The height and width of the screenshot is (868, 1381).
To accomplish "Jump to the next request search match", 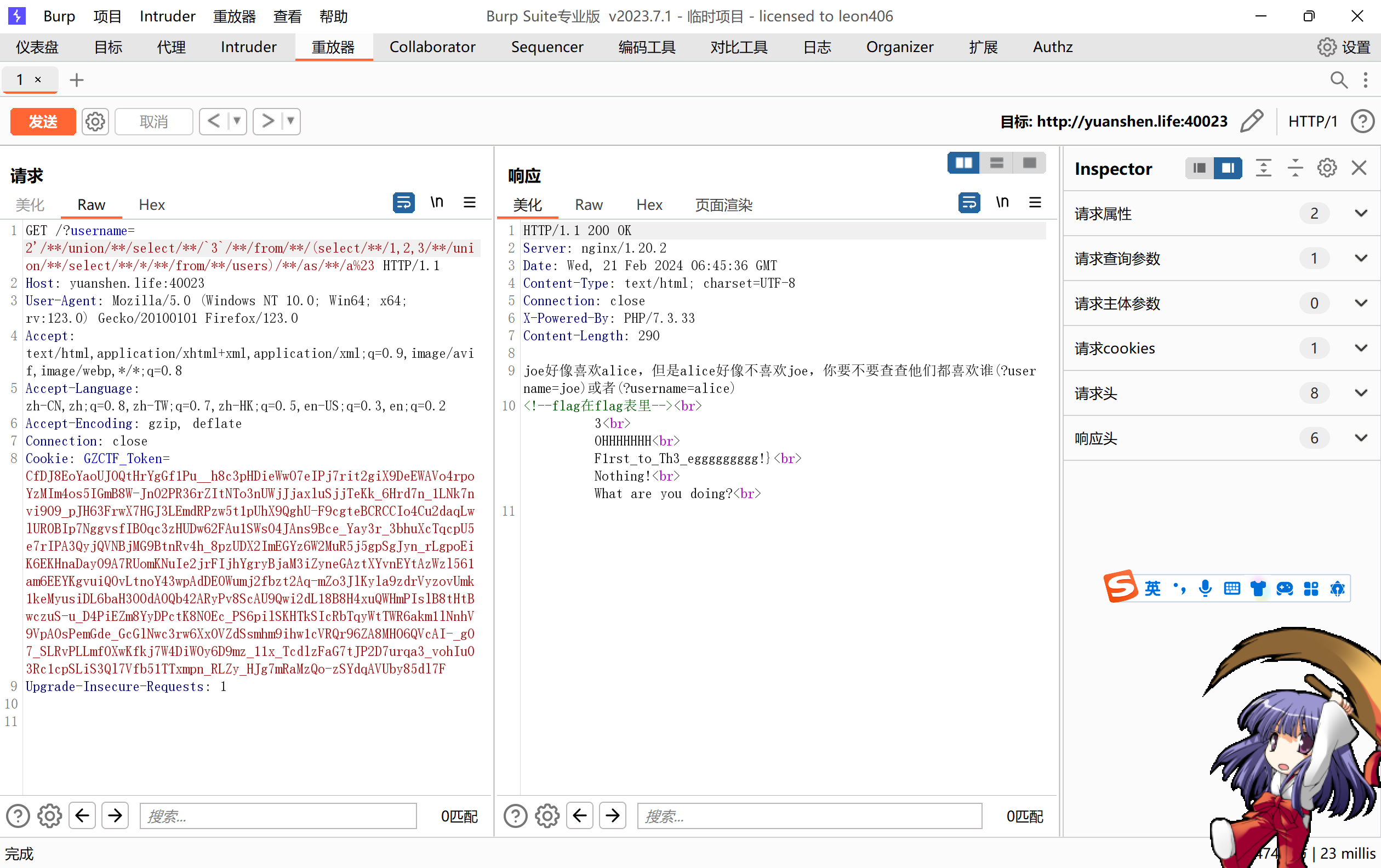I will click(x=115, y=815).
